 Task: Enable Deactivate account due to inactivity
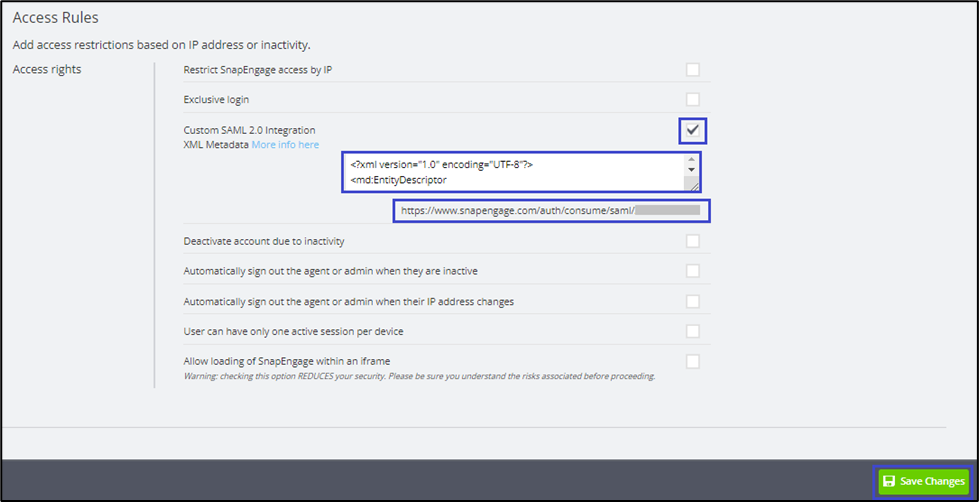(692, 241)
